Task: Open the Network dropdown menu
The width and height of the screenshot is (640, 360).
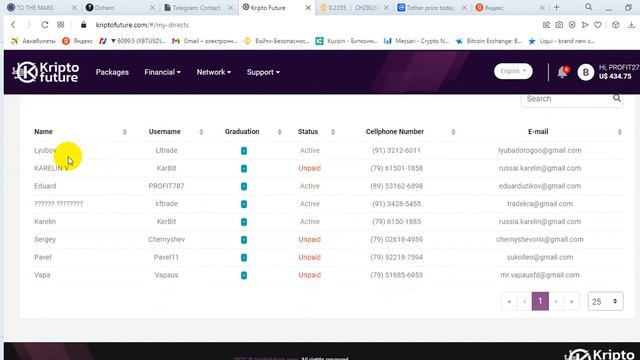Action: click(x=213, y=72)
